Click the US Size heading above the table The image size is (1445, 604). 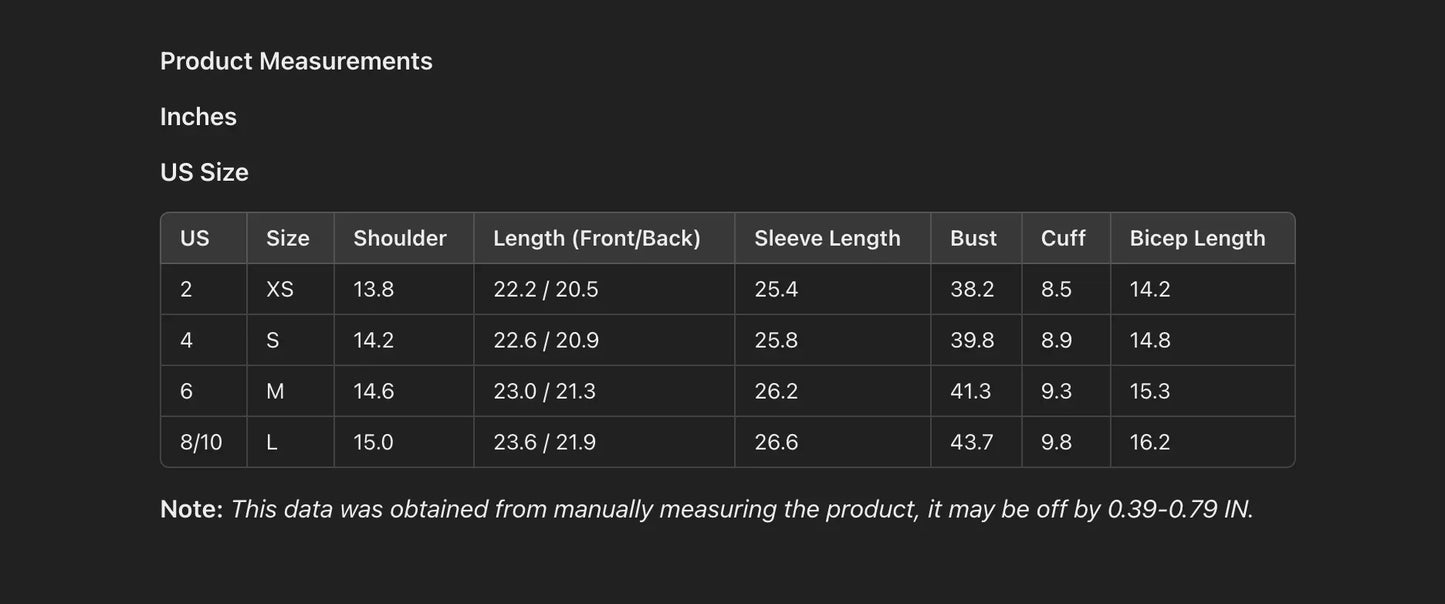tap(204, 172)
